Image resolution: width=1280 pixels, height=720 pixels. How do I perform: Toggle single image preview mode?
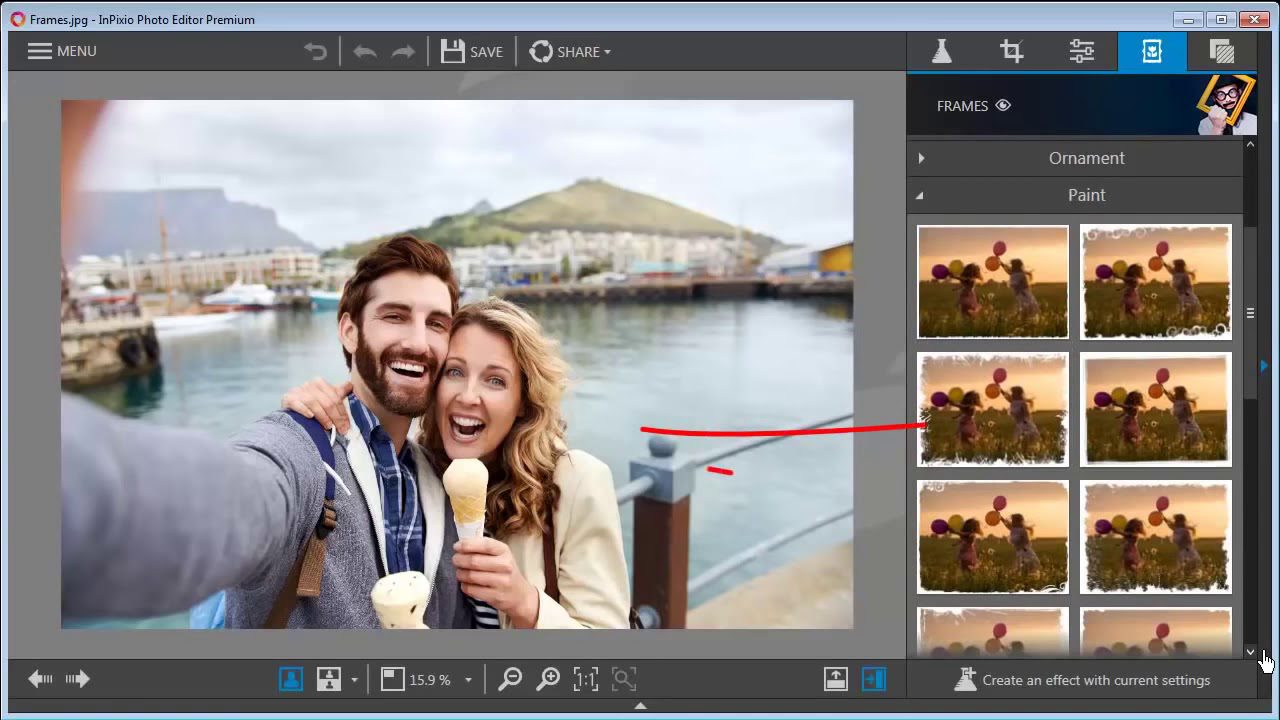point(293,679)
